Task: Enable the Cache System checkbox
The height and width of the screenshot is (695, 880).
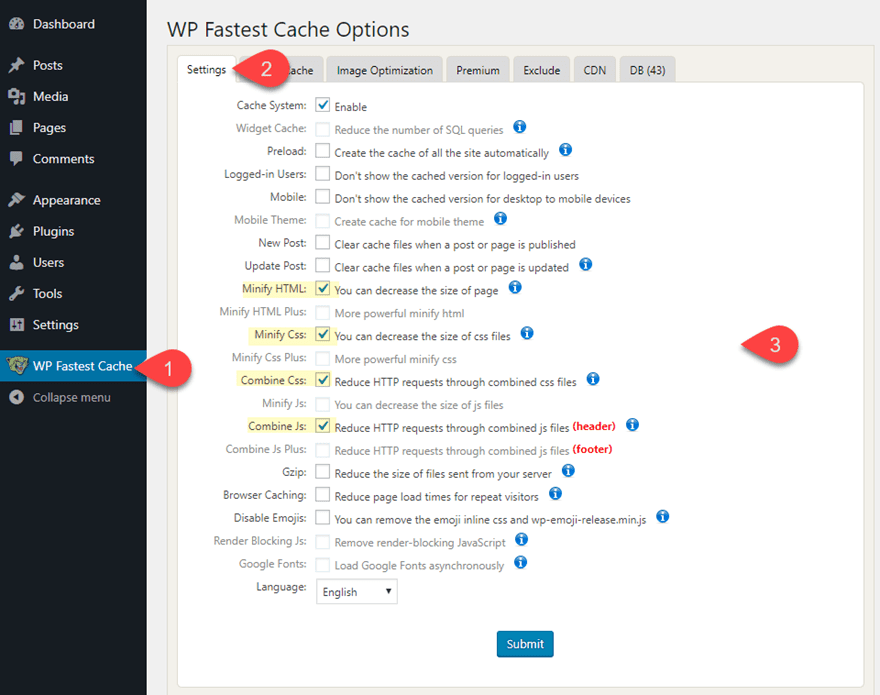Action: pos(322,106)
